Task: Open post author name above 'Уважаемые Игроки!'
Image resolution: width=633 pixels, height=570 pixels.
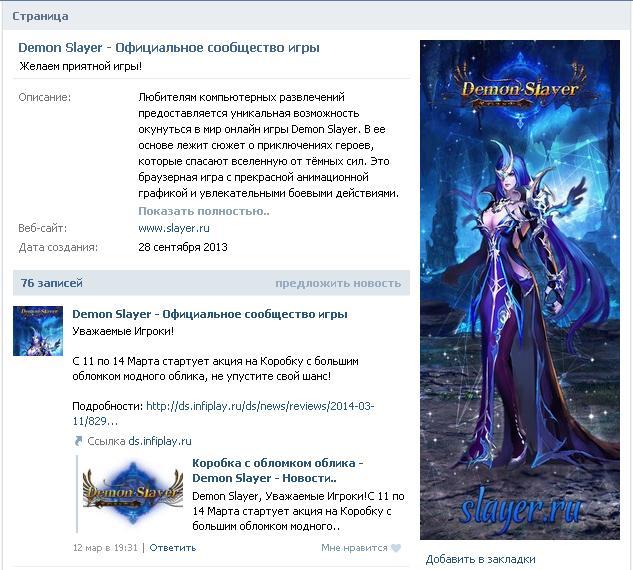Action: point(210,314)
